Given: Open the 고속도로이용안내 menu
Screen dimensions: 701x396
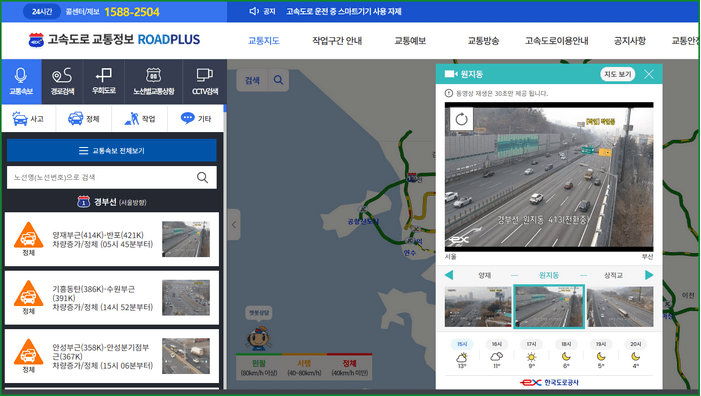Looking at the screenshot, I should point(557,41).
